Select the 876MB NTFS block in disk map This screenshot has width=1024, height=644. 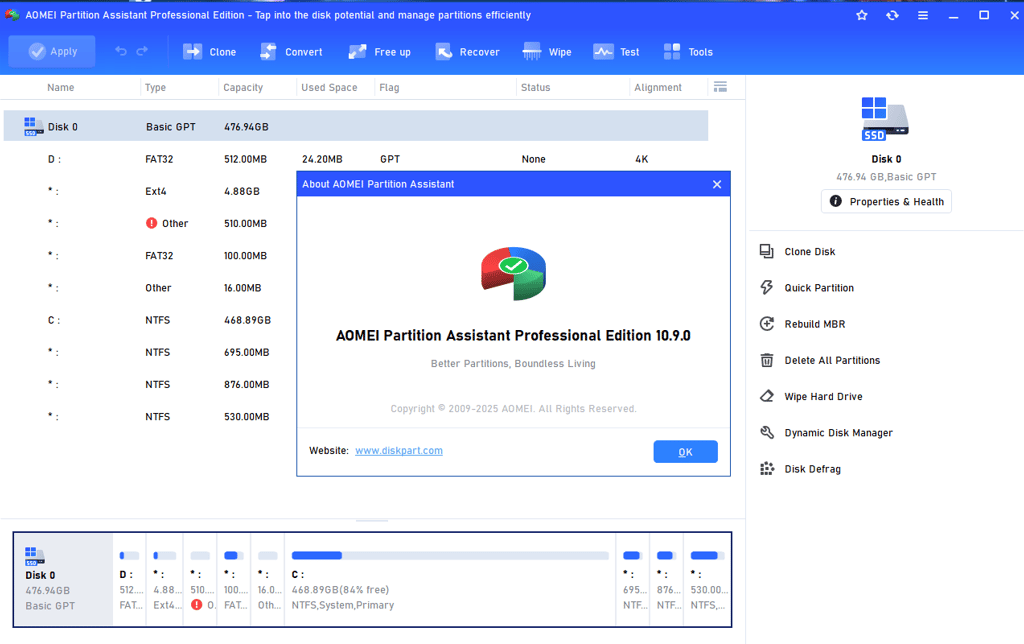[x=667, y=579]
